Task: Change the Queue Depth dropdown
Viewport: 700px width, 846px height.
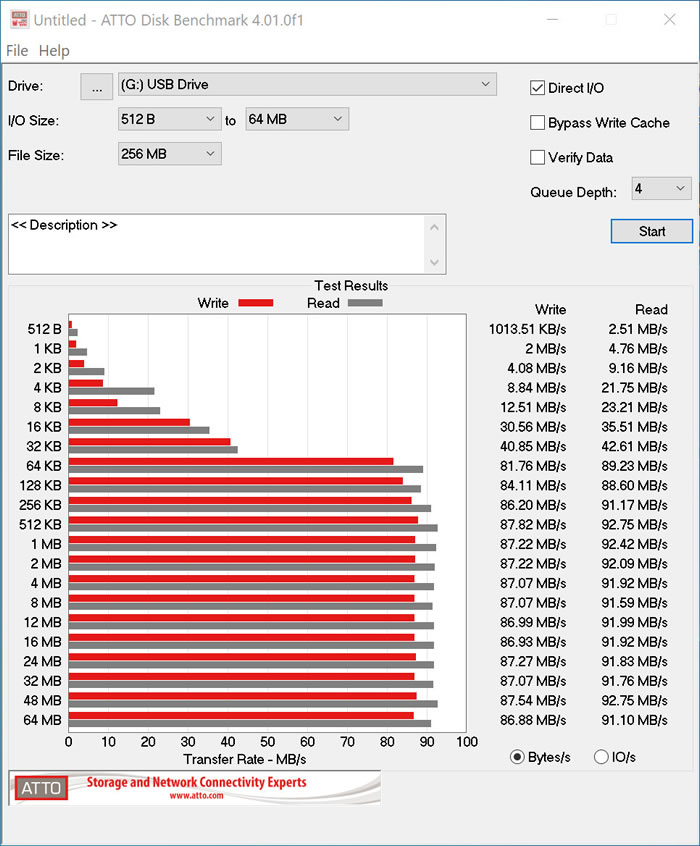Action: pyautogui.click(x=661, y=188)
